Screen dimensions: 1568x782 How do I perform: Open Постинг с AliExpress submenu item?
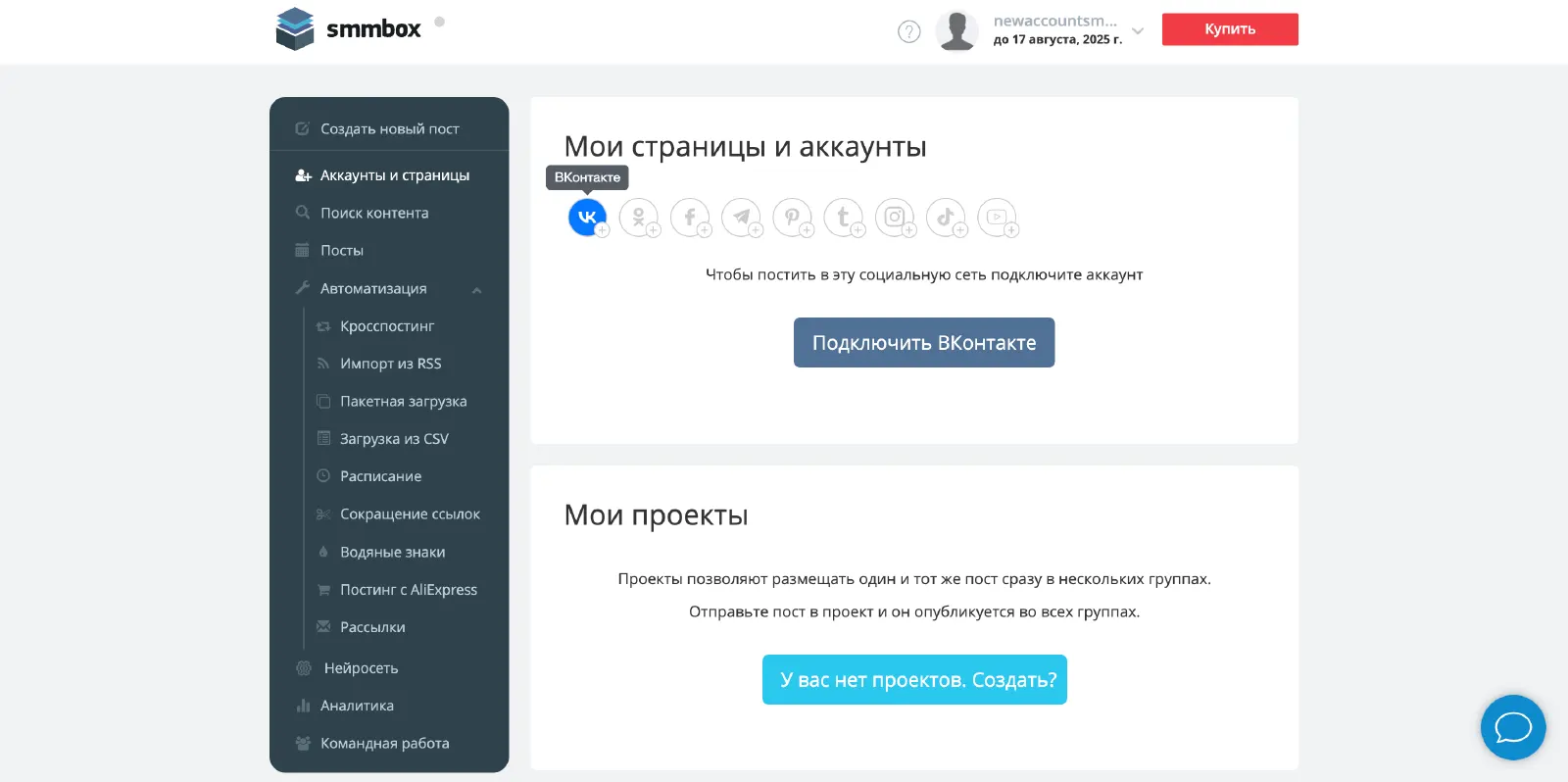399,590
